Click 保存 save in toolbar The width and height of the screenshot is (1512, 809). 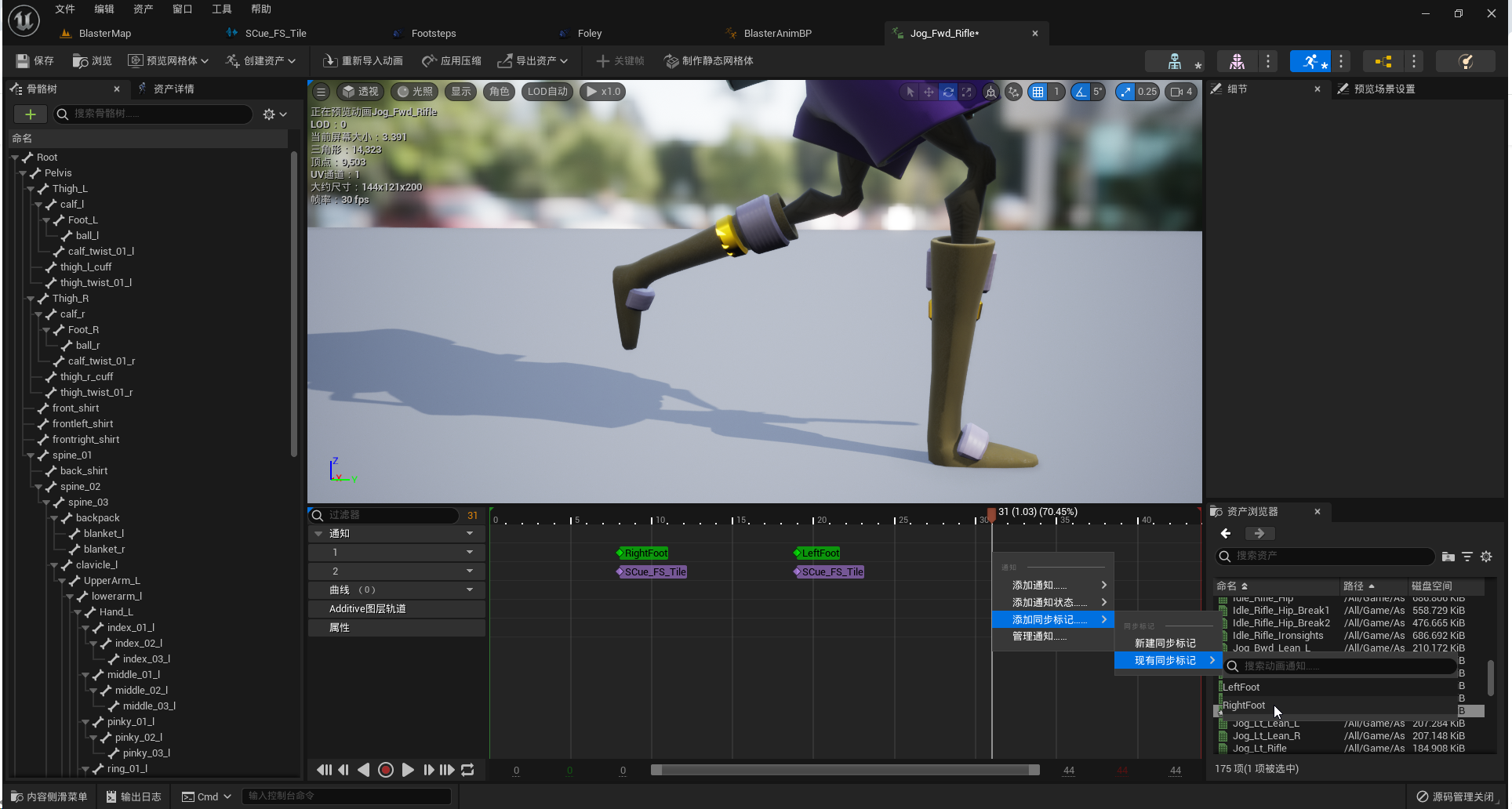(35, 61)
